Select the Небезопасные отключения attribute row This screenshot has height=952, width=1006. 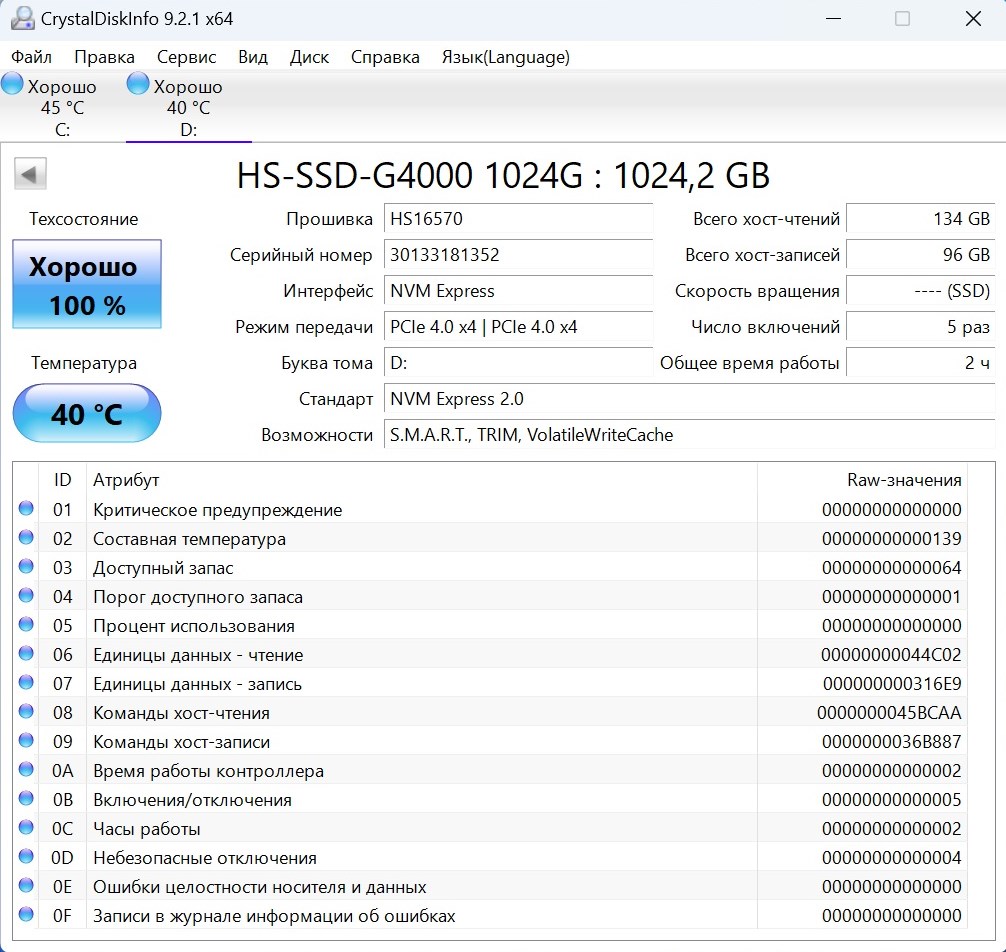point(400,858)
